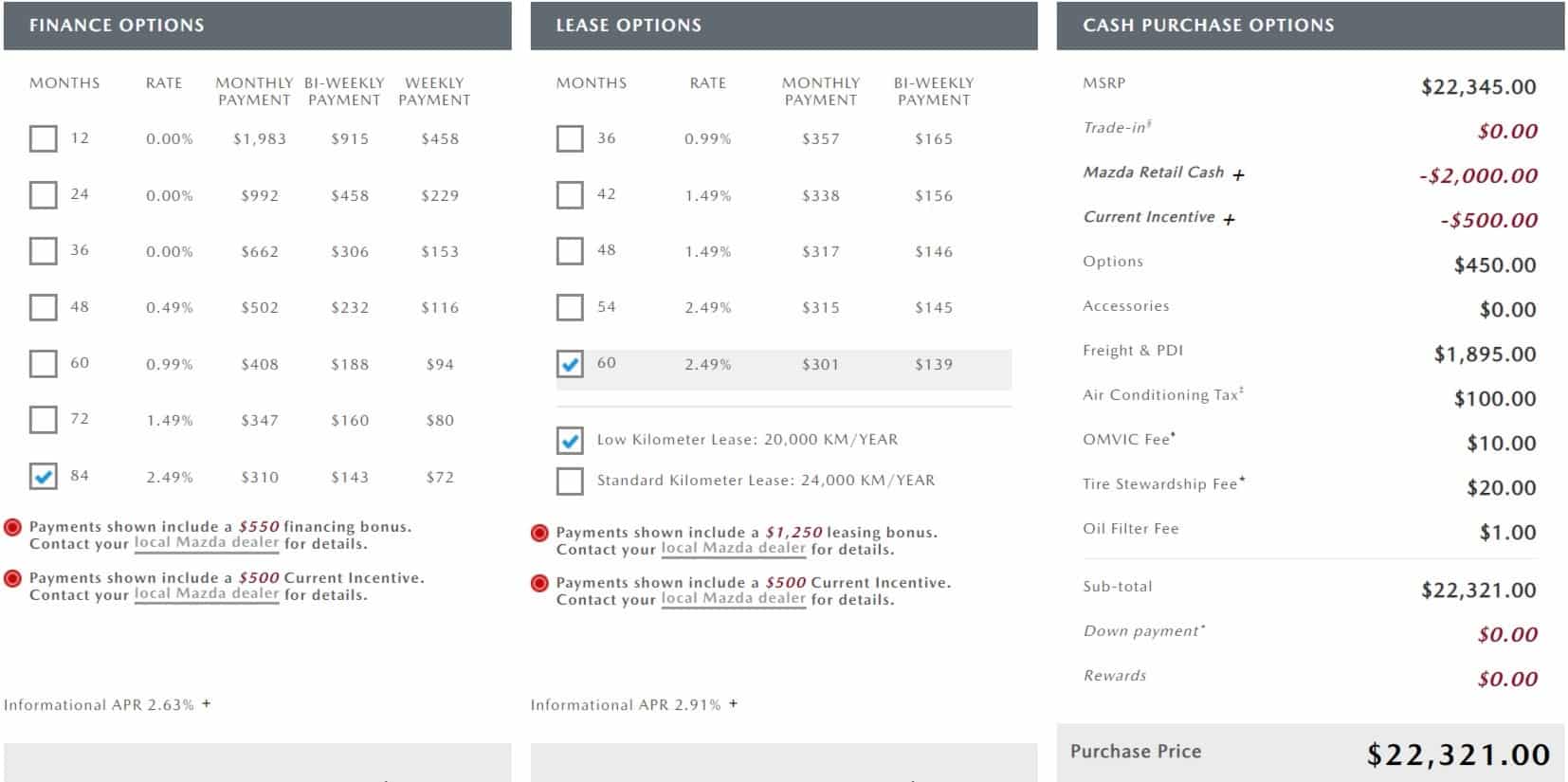Image resolution: width=1568 pixels, height=782 pixels.
Task: Expand finance Informational APR 2.63% details
Action: (x=207, y=703)
